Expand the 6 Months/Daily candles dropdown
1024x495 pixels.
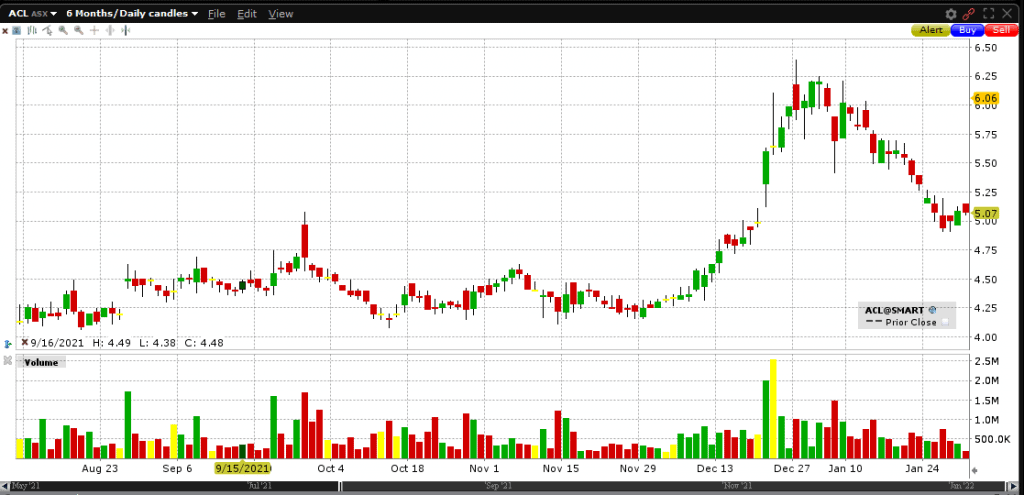click(131, 14)
